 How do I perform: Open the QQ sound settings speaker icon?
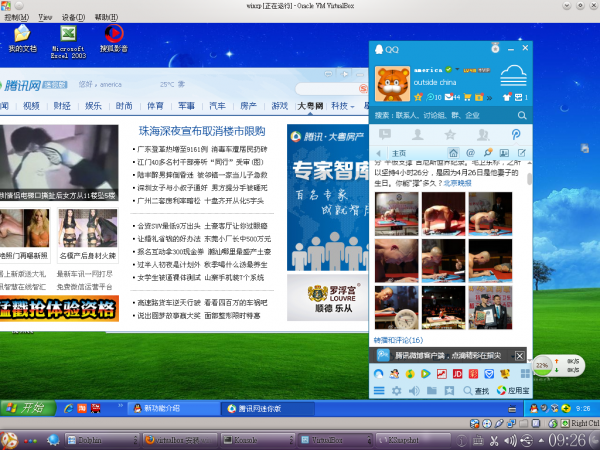coord(414,390)
